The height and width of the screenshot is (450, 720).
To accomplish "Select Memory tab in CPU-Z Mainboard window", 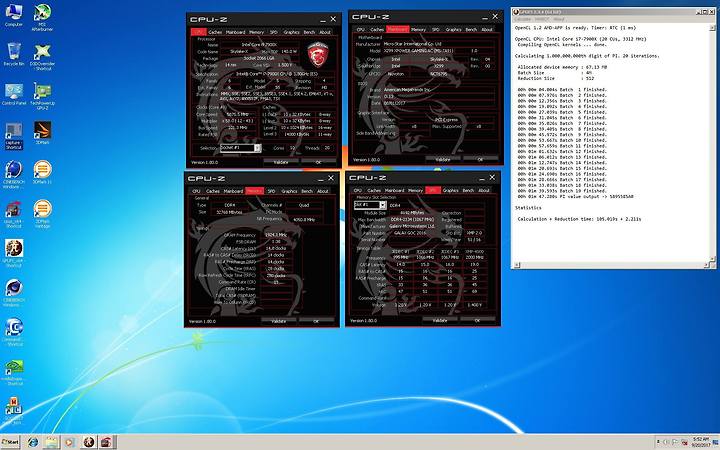I will coord(418,29).
